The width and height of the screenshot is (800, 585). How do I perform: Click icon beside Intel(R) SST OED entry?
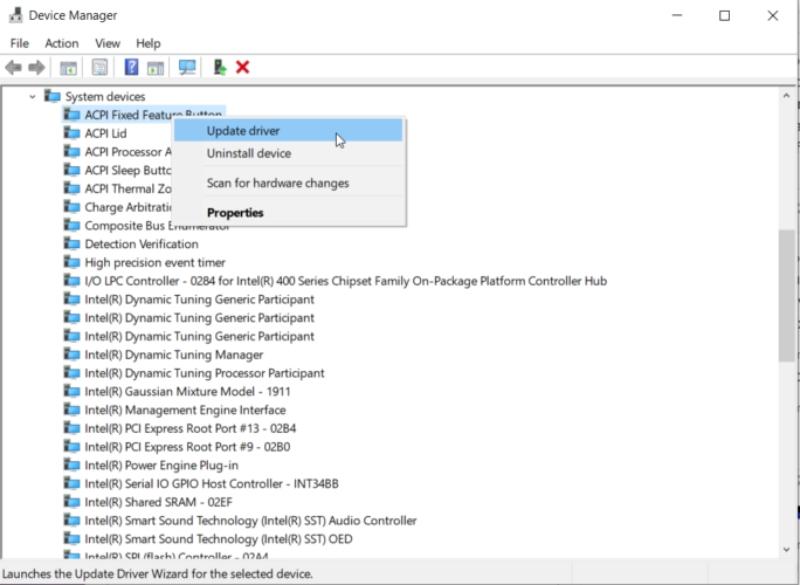click(x=72, y=539)
